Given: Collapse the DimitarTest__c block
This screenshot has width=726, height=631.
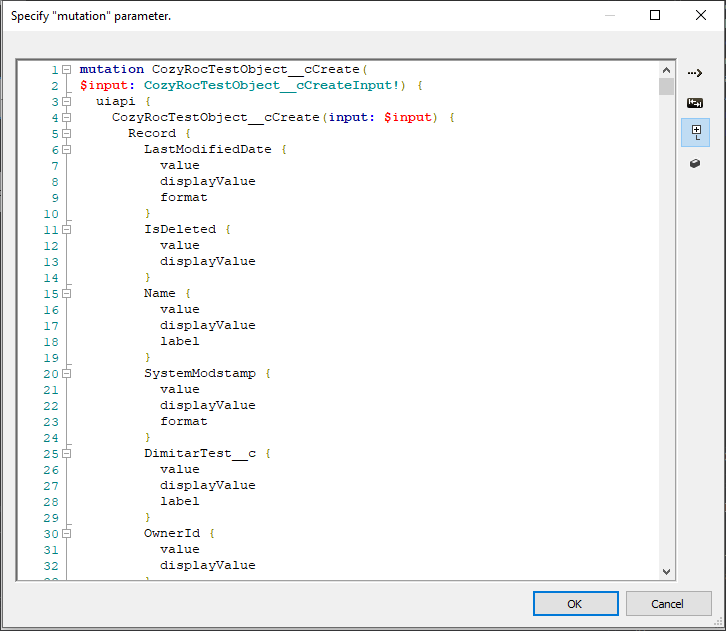Looking at the screenshot, I should pos(66,454).
